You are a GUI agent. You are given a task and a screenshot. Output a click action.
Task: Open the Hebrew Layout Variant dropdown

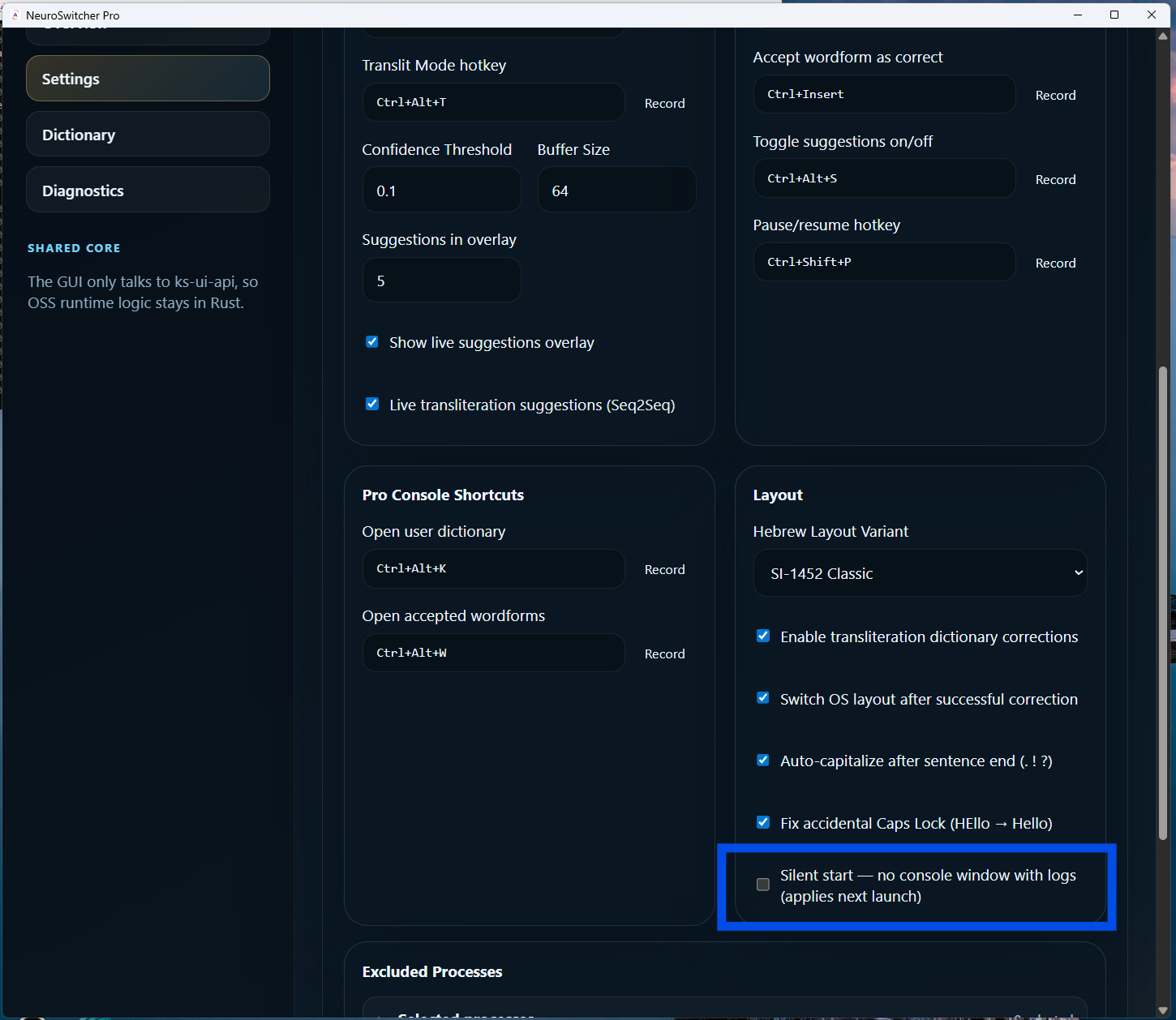pos(920,573)
